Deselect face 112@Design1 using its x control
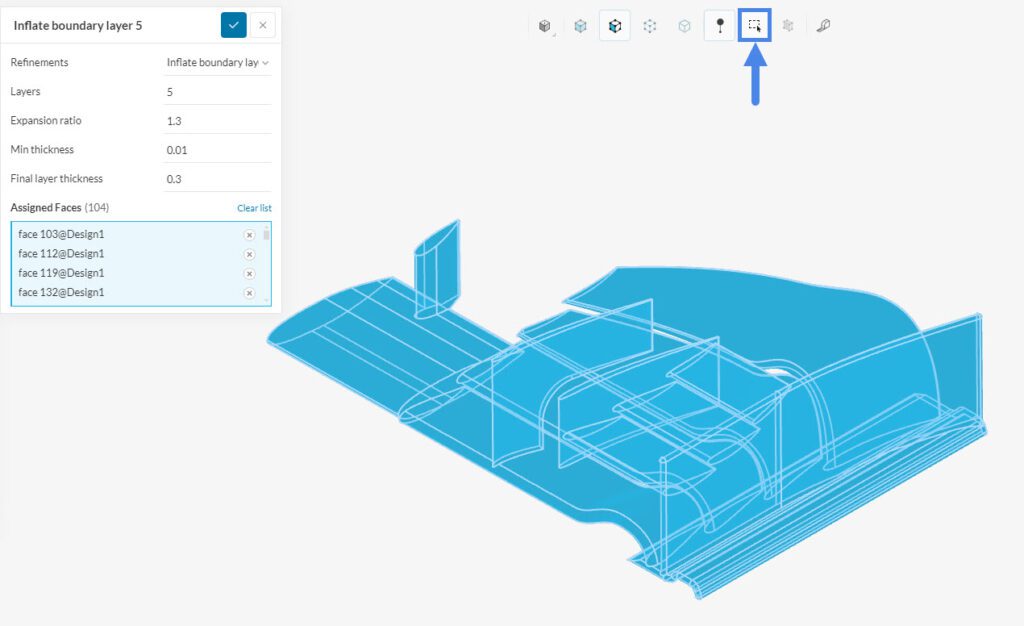 248,253
